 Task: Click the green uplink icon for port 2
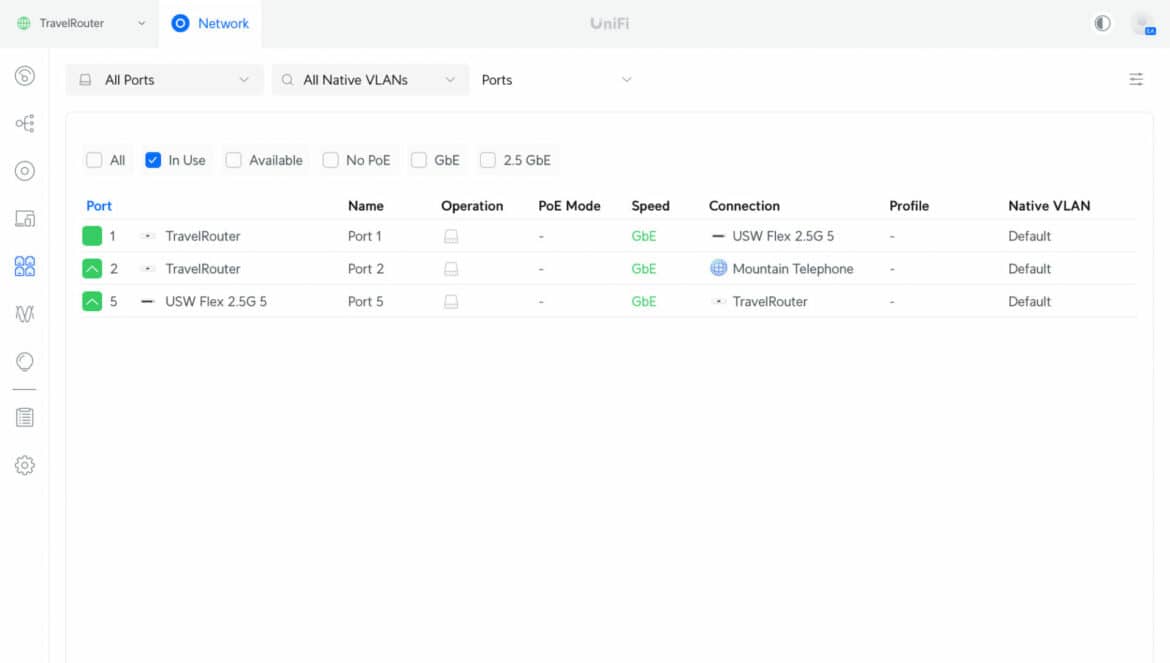click(92, 268)
